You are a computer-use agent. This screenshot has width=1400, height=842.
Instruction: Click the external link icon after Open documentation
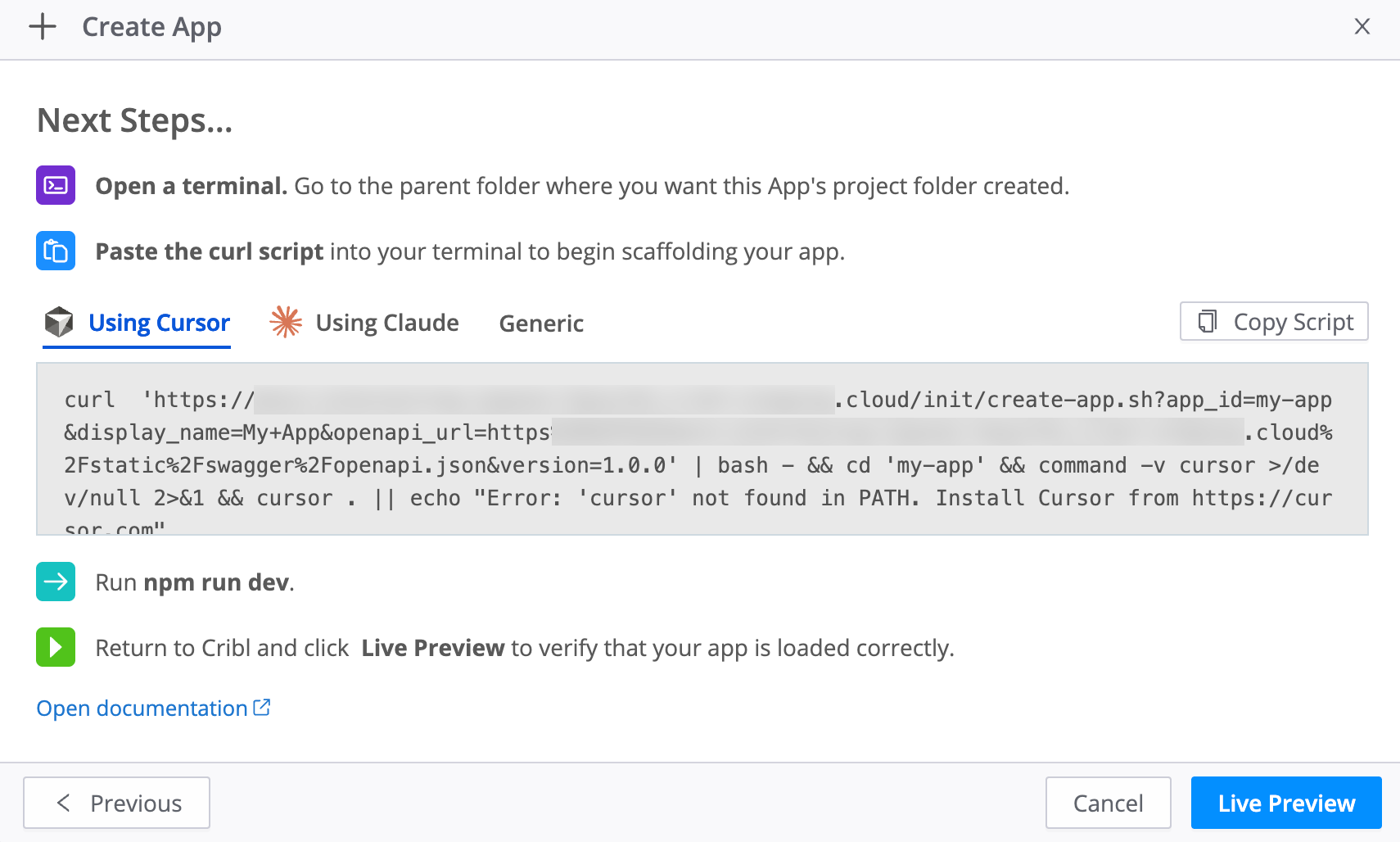pos(262,707)
